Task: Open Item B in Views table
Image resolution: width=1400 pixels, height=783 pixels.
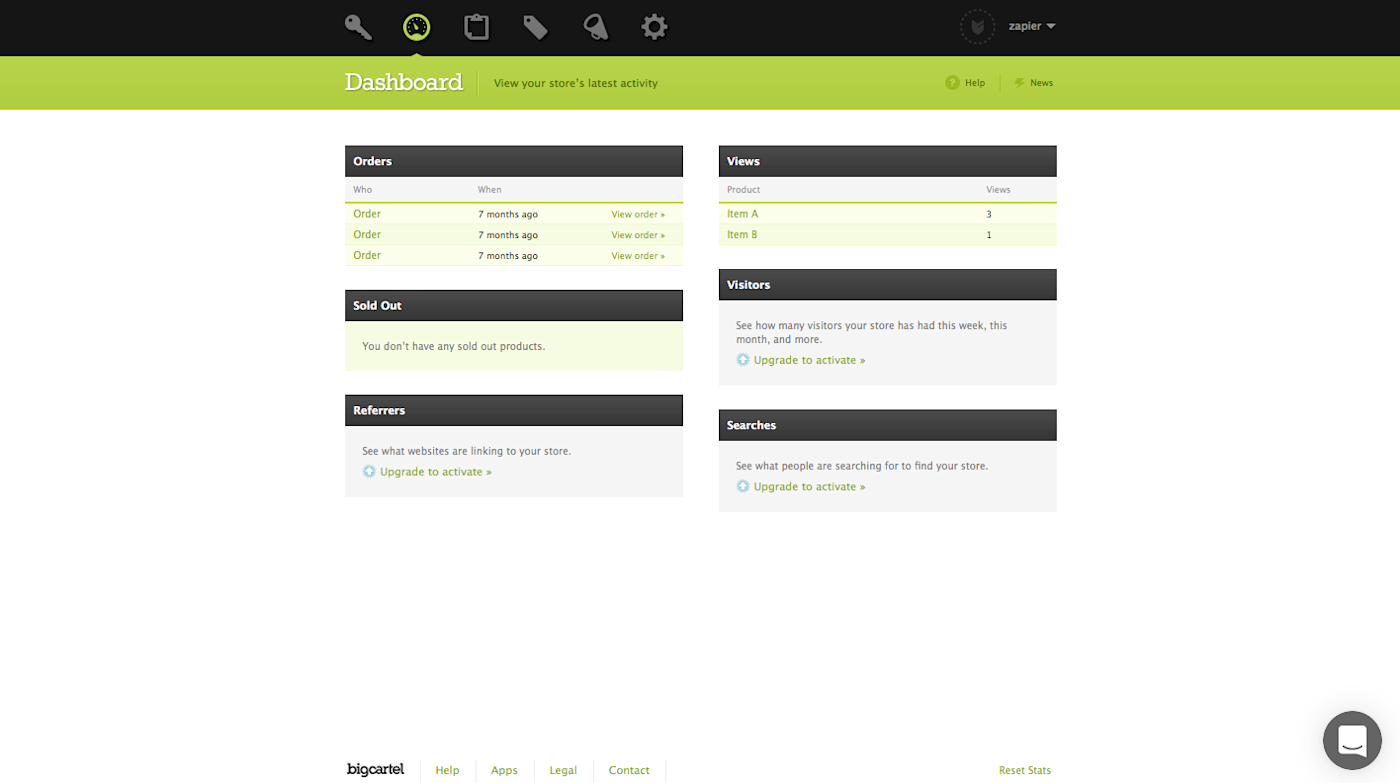Action: 742,235
